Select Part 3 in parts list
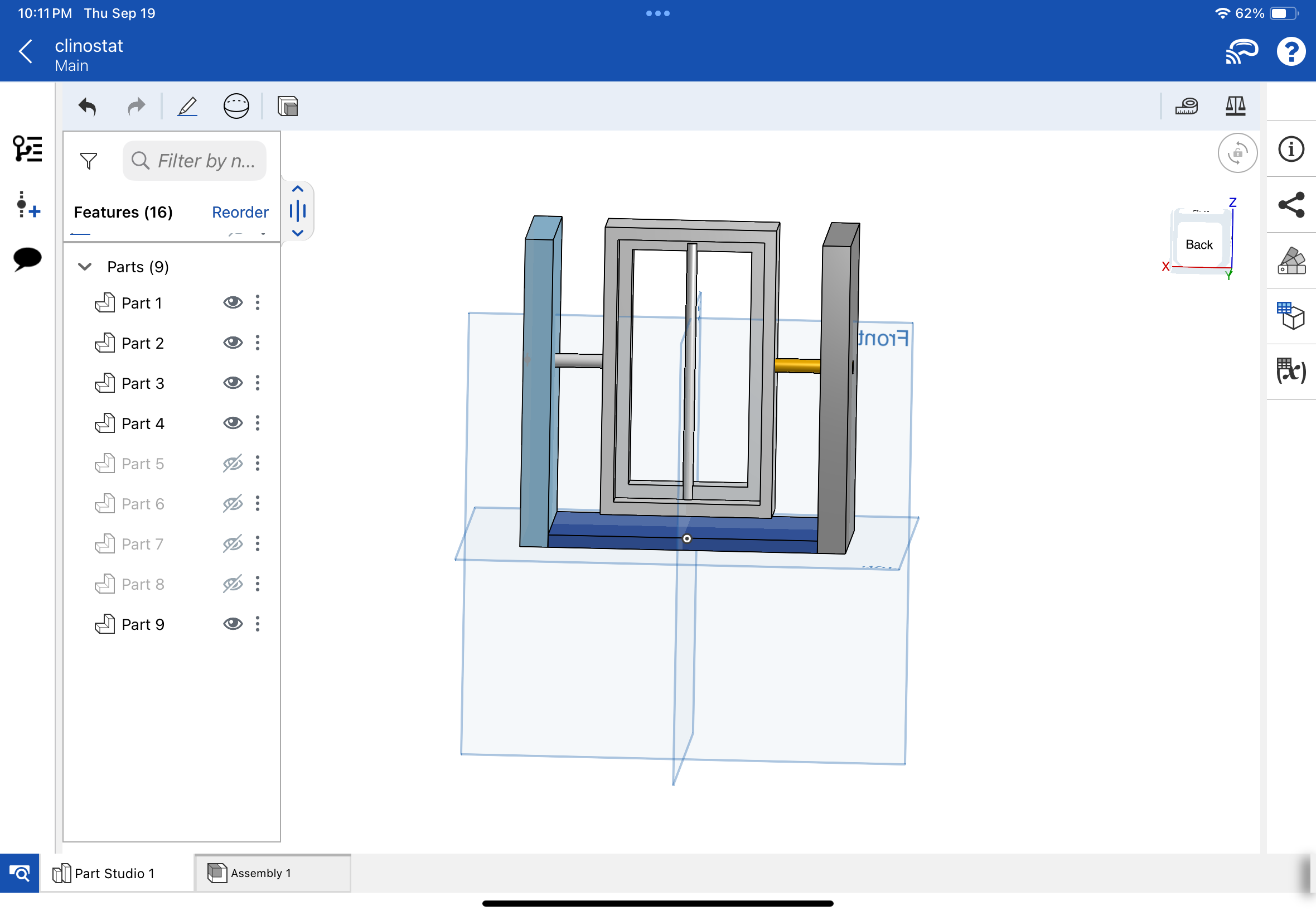Image resolution: width=1316 pixels, height=915 pixels. tap(143, 383)
